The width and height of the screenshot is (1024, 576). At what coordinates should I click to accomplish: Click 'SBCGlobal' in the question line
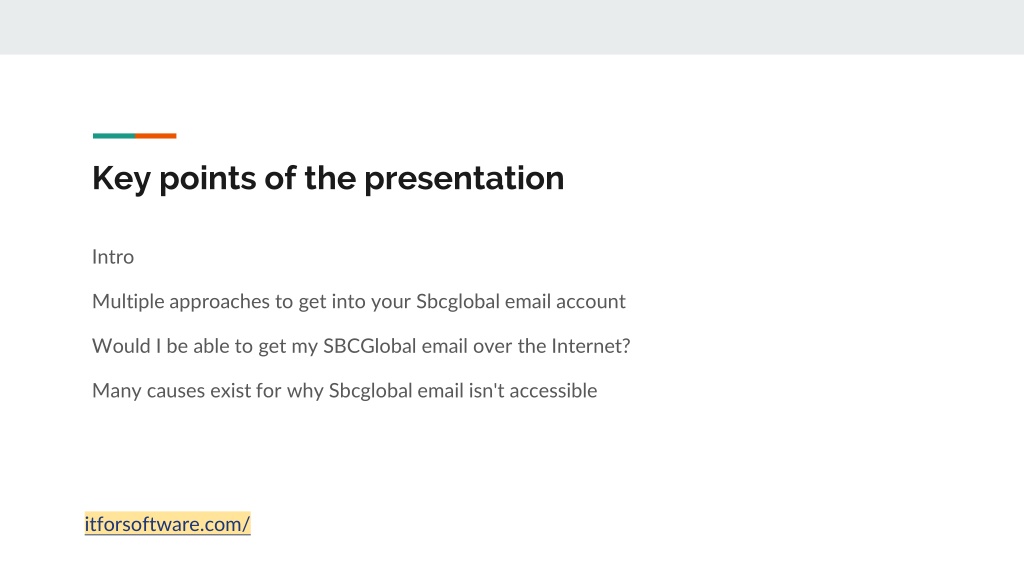pos(370,345)
